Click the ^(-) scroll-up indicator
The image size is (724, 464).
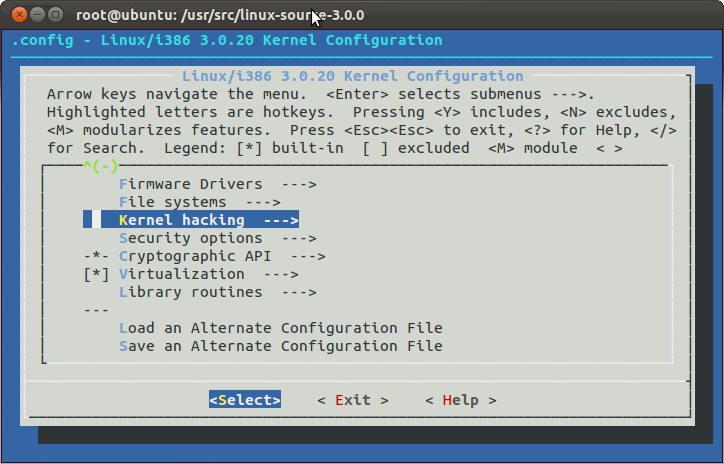[101, 166]
